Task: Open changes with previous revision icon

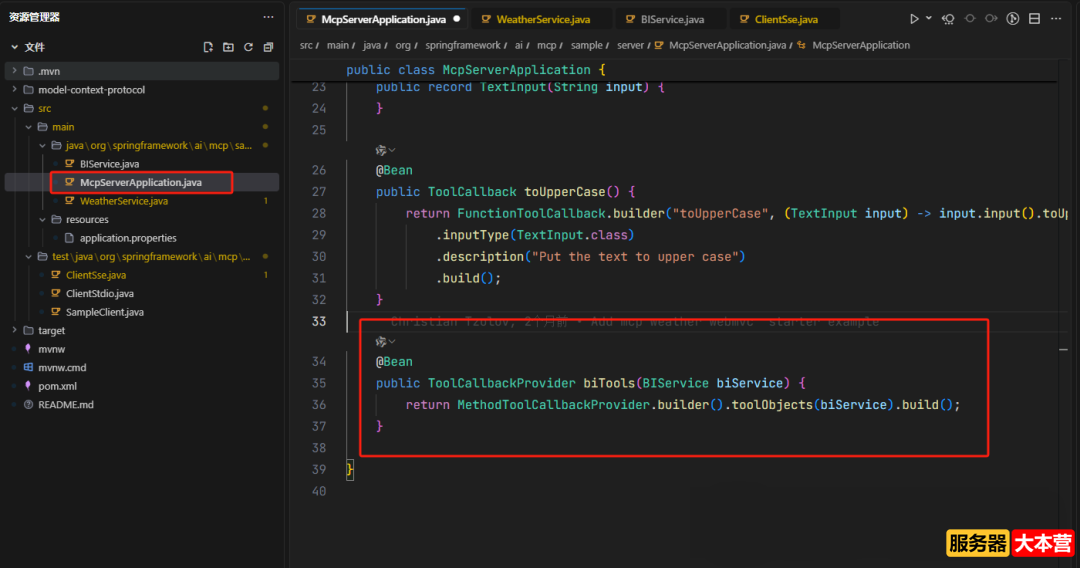Action: (948, 19)
